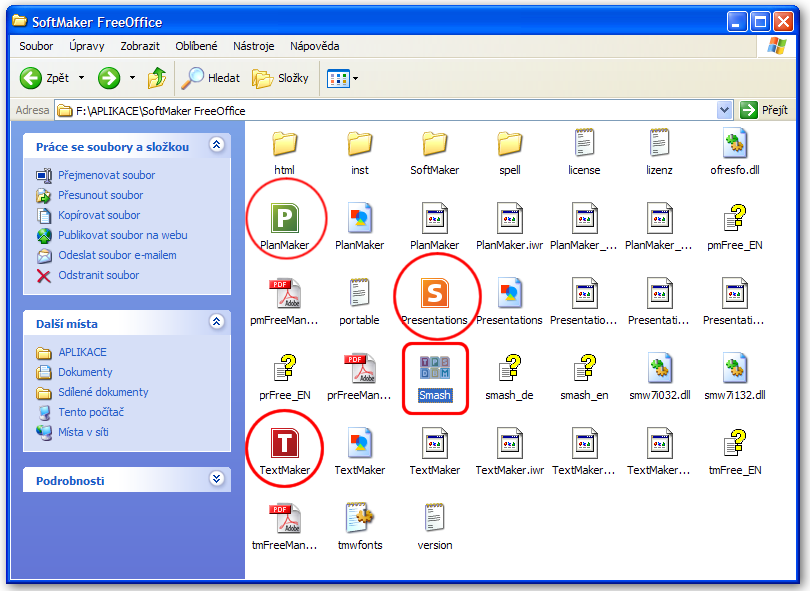Select the smash_de help file
The image size is (810, 591).
[x=509, y=376]
